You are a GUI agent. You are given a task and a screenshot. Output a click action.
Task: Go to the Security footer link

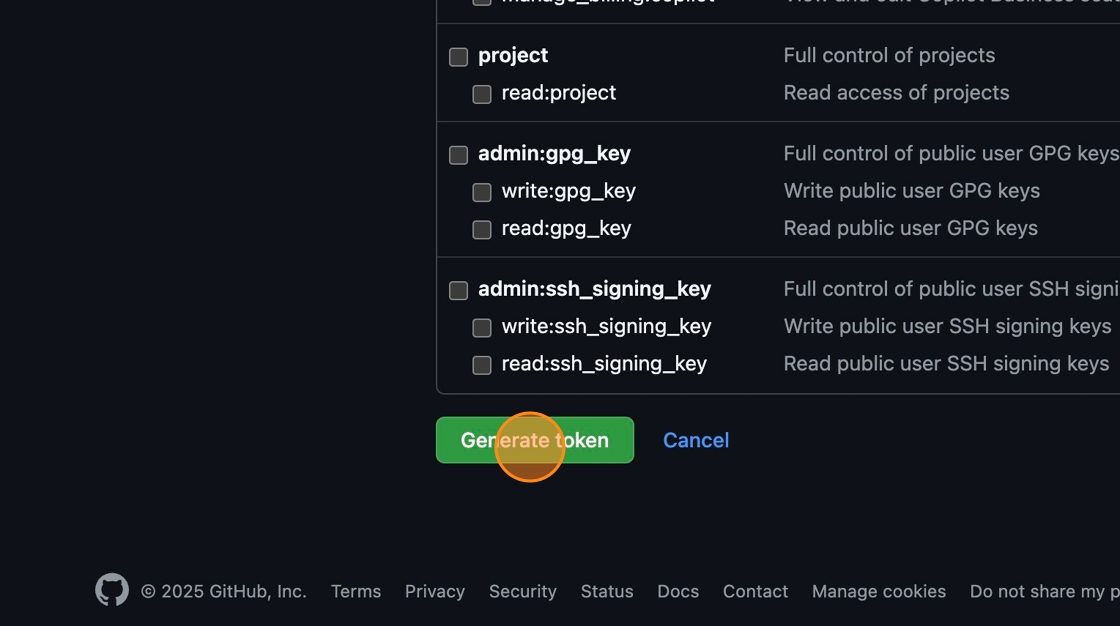coord(523,591)
